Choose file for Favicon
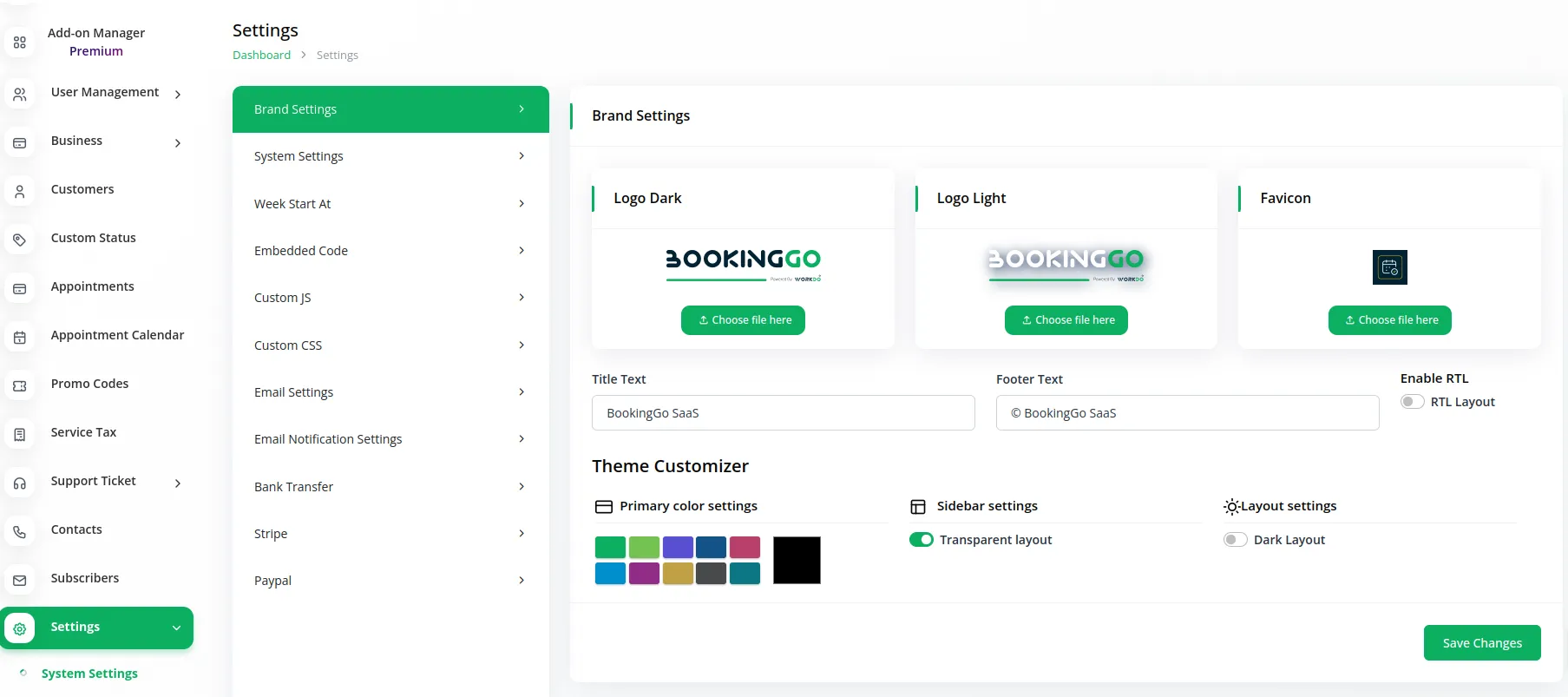1568x697 pixels. pyautogui.click(x=1389, y=320)
